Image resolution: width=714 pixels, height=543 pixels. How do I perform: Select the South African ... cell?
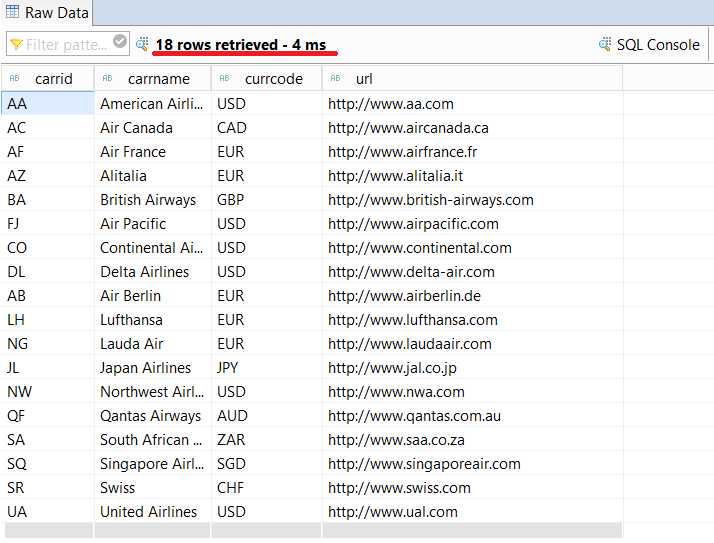point(153,440)
